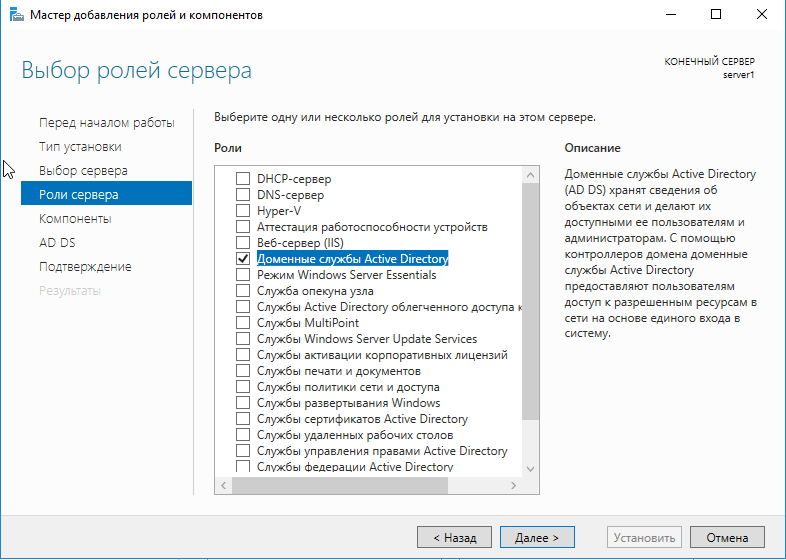This screenshot has height=560, width=786.
Task: Enable the DNS-сервер role checkbox
Action: click(242, 195)
